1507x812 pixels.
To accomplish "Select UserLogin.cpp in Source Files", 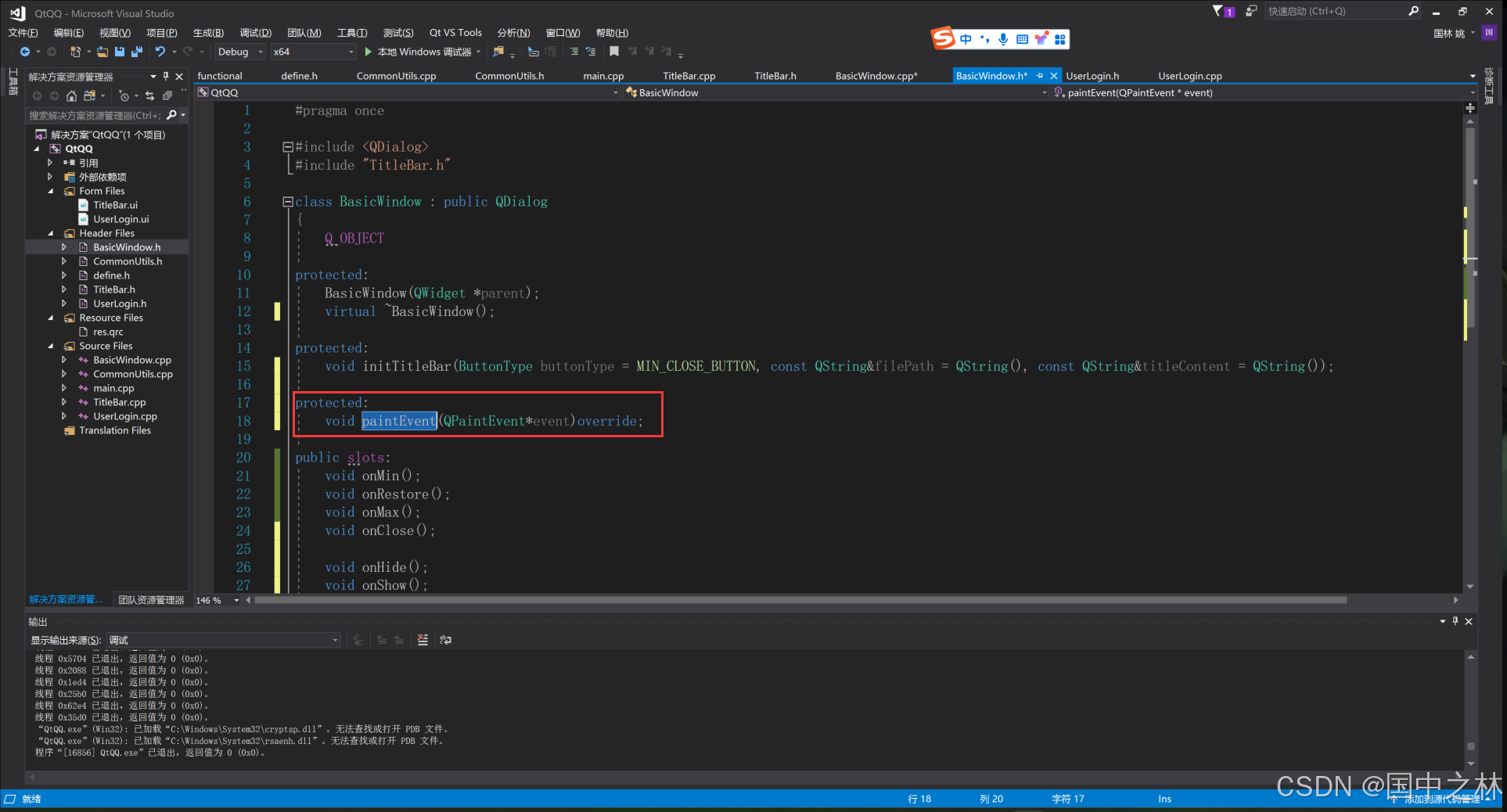I will pos(125,416).
